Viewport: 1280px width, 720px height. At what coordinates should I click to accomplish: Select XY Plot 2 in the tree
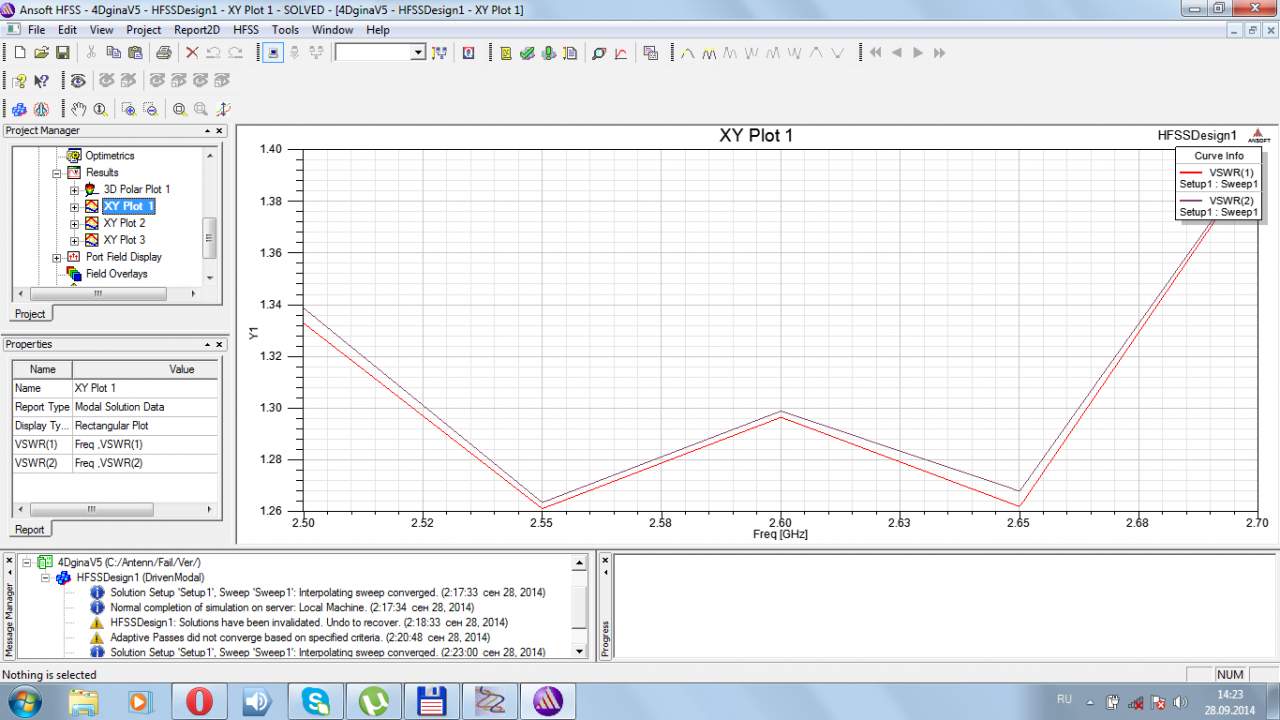124,223
